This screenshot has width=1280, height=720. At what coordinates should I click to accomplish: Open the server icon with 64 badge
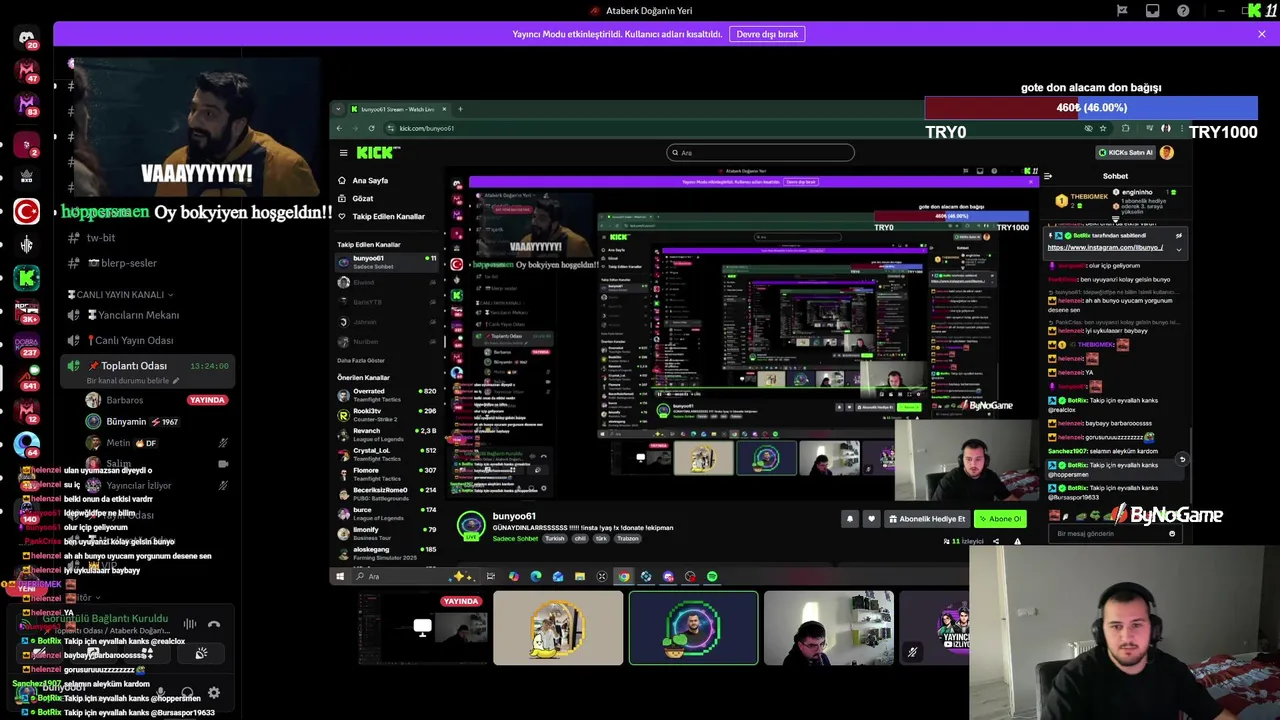point(27,444)
